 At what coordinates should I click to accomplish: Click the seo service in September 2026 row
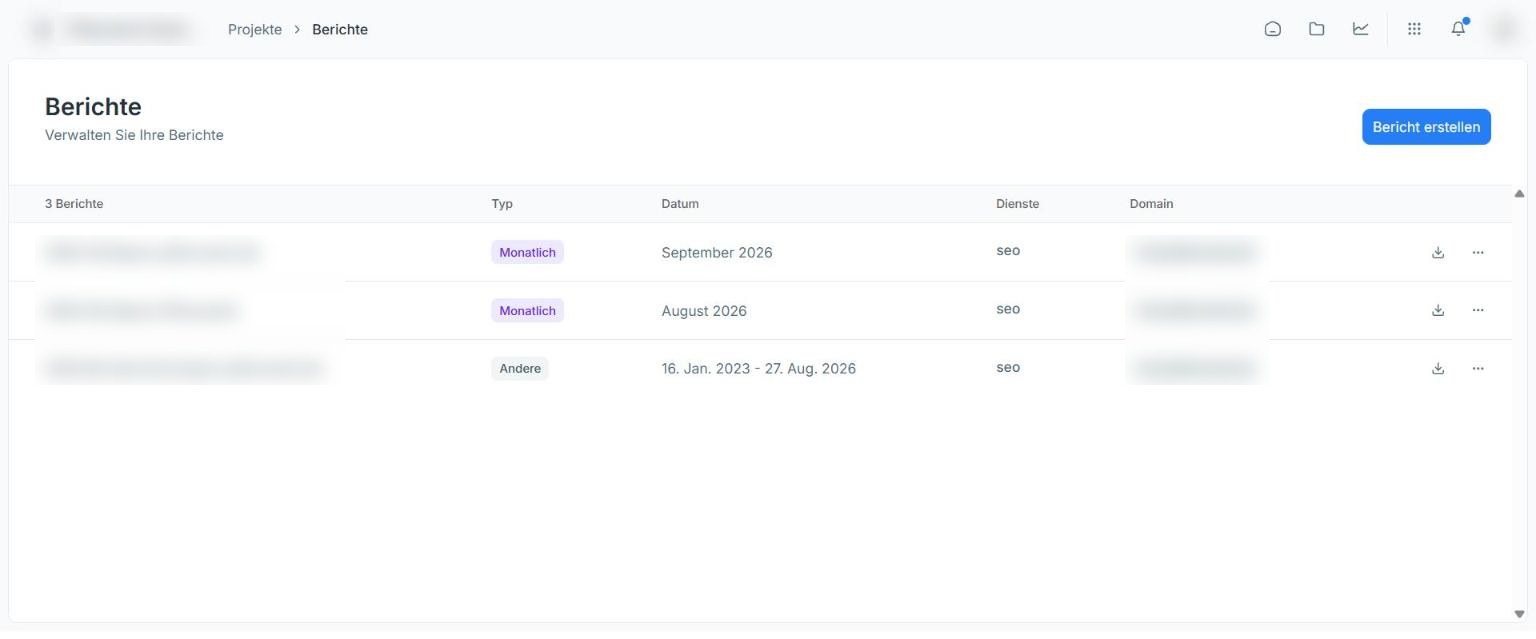(x=1008, y=251)
